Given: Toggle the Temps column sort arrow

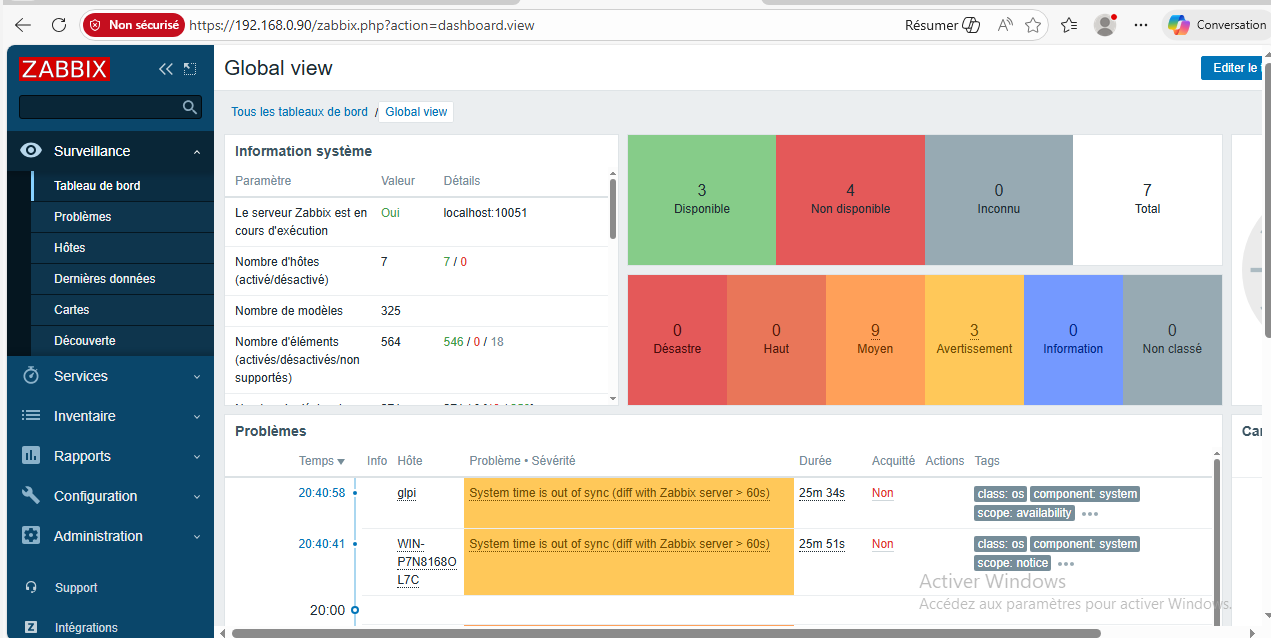Looking at the screenshot, I should point(343,460).
